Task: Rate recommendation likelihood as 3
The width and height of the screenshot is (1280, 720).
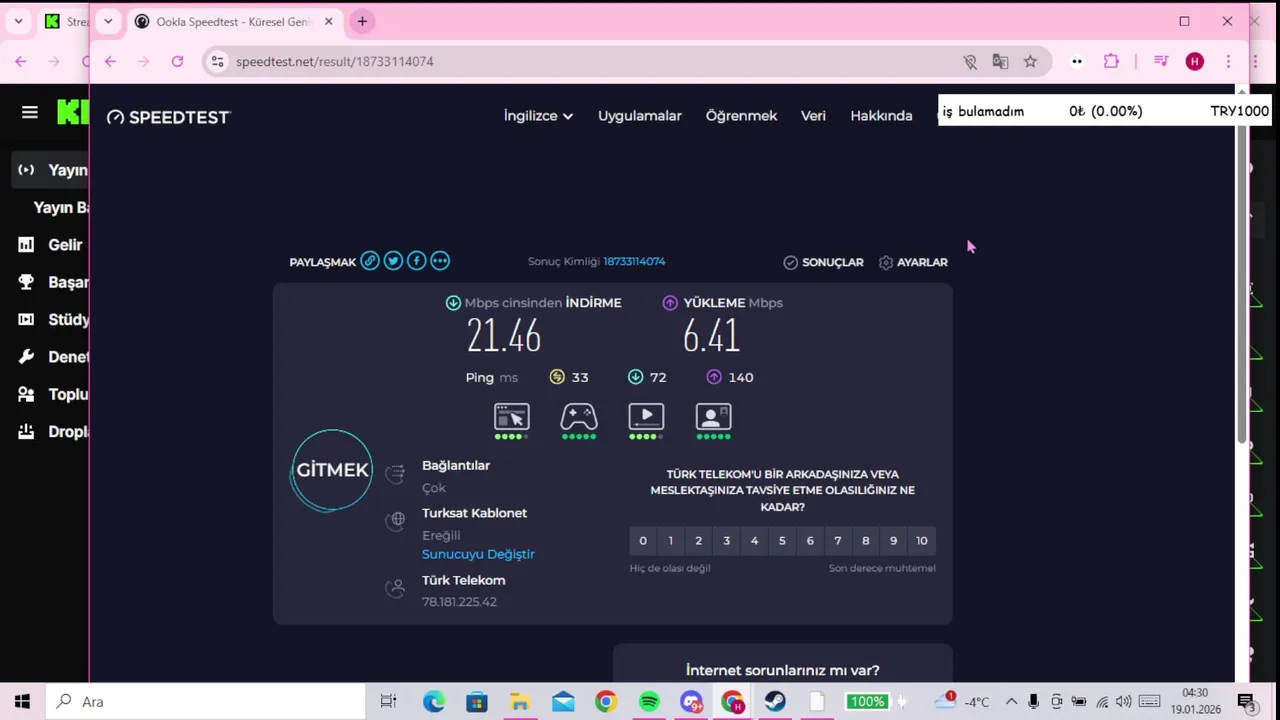Action: tap(727, 541)
